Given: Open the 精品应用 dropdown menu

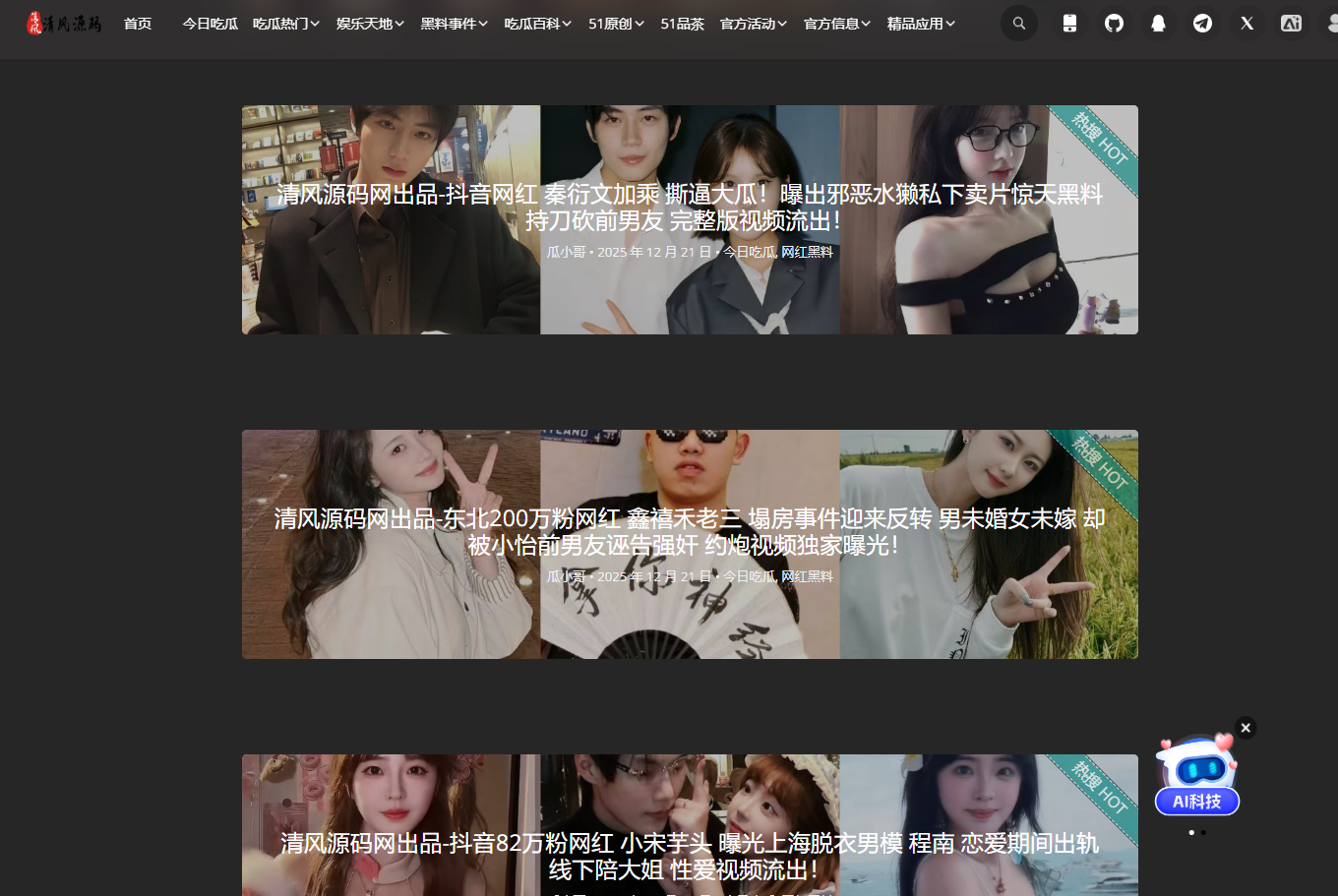Looking at the screenshot, I should 921,24.
